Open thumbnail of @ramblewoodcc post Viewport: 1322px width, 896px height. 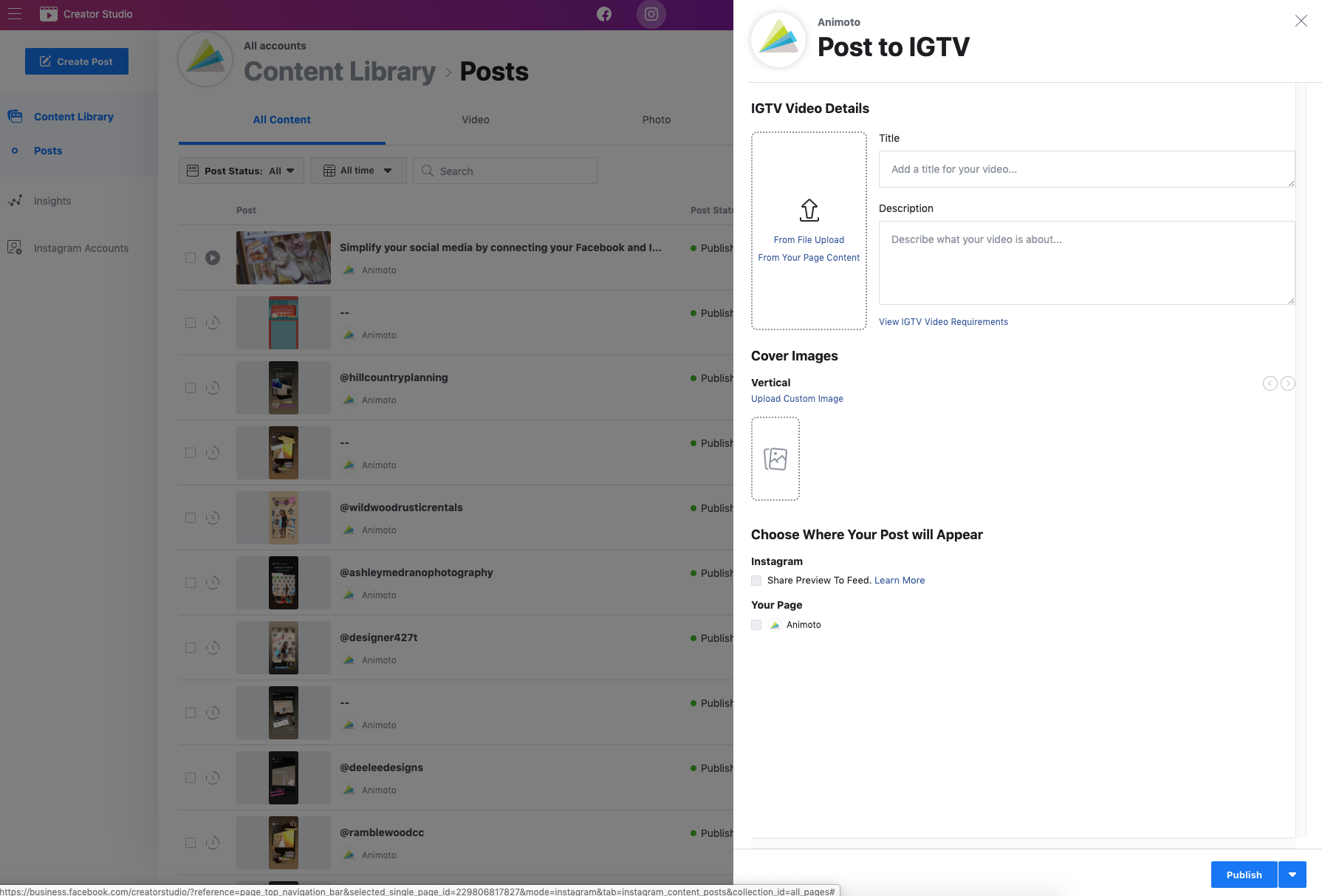[x=284, y=843]
